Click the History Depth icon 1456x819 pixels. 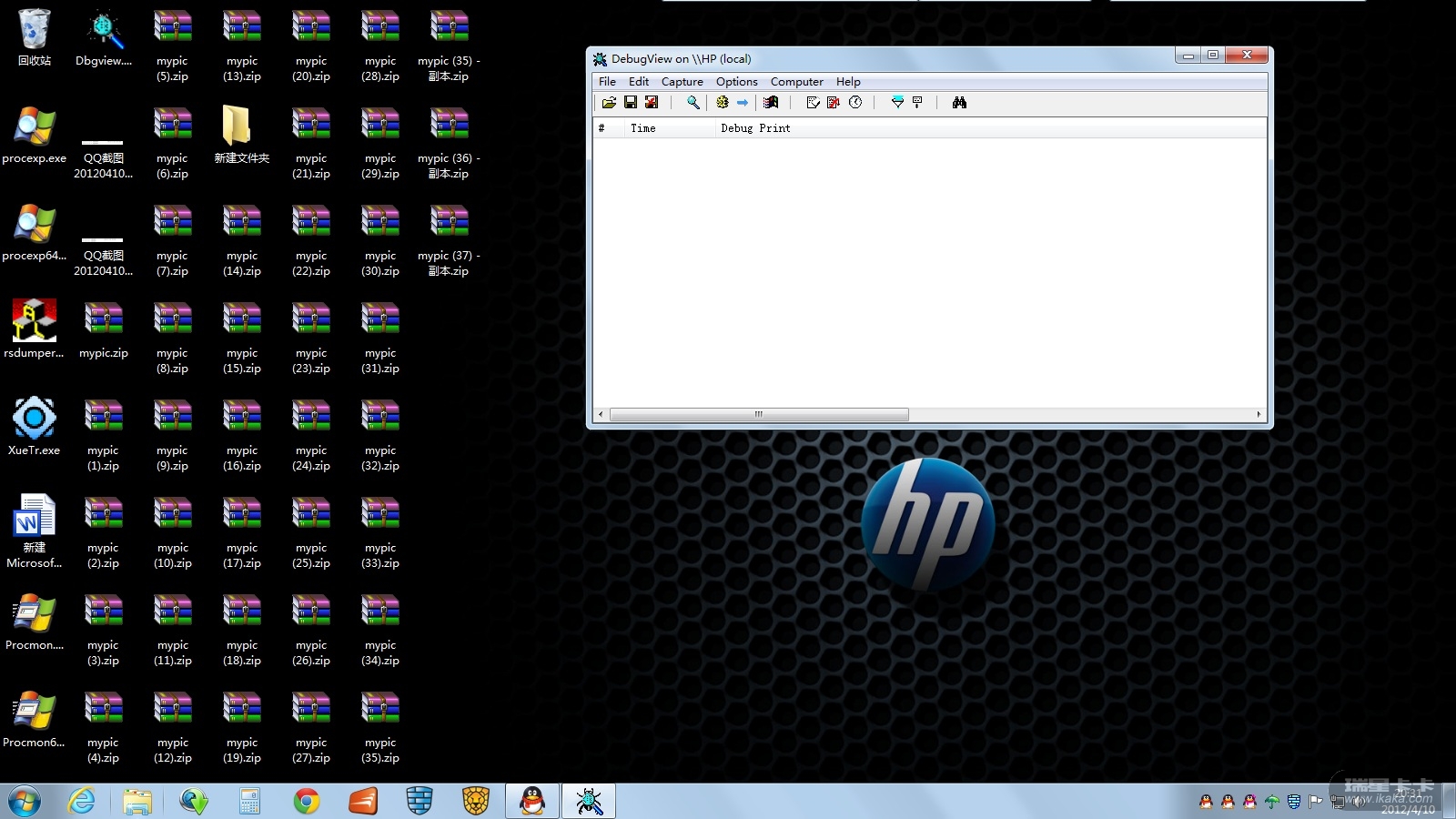917,103
